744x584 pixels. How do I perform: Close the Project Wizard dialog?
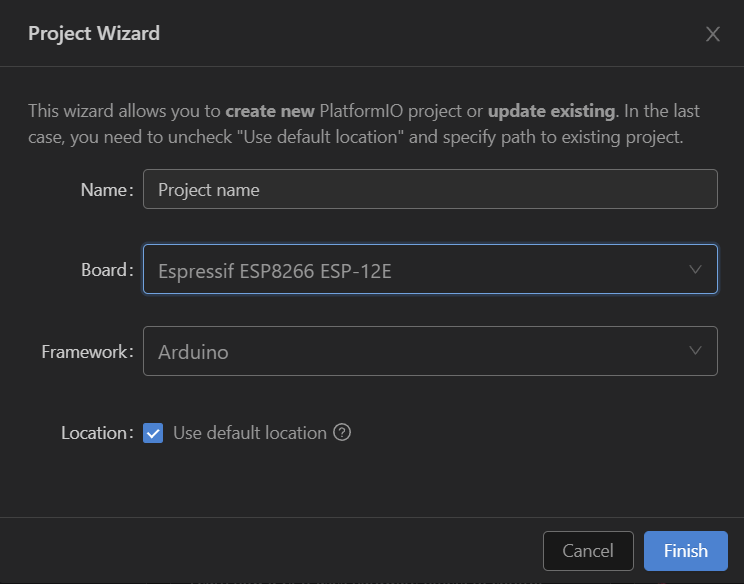pos(713,34)
